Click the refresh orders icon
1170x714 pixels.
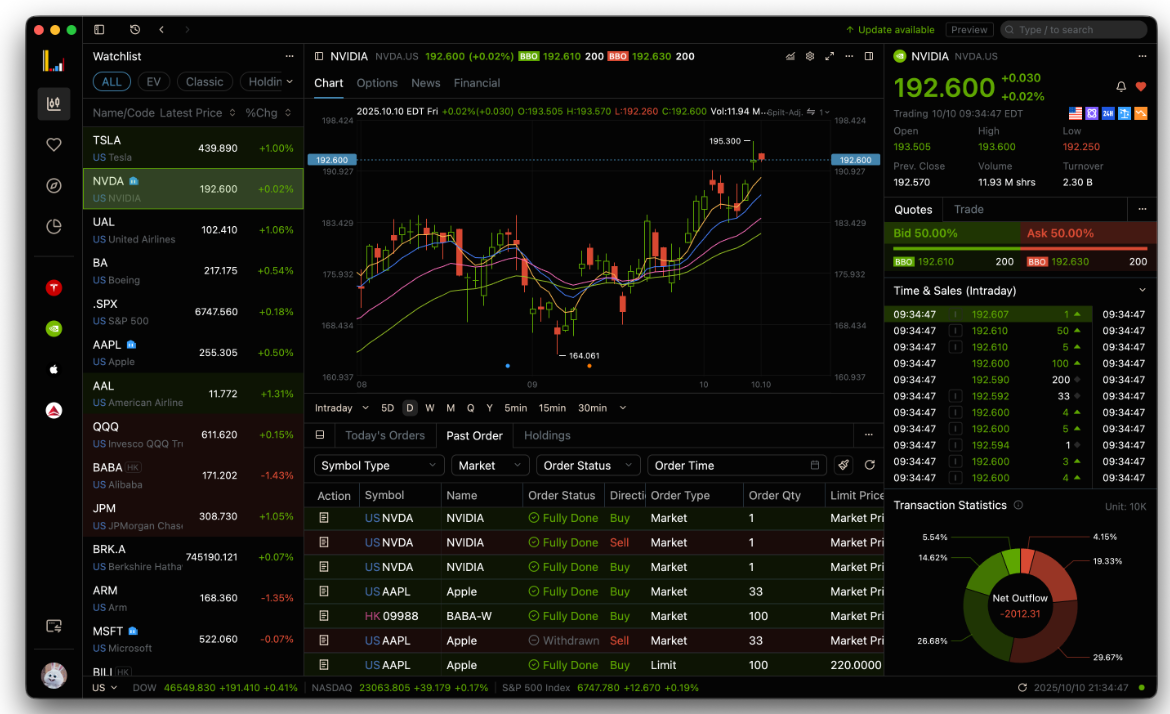tap(869, 465)
